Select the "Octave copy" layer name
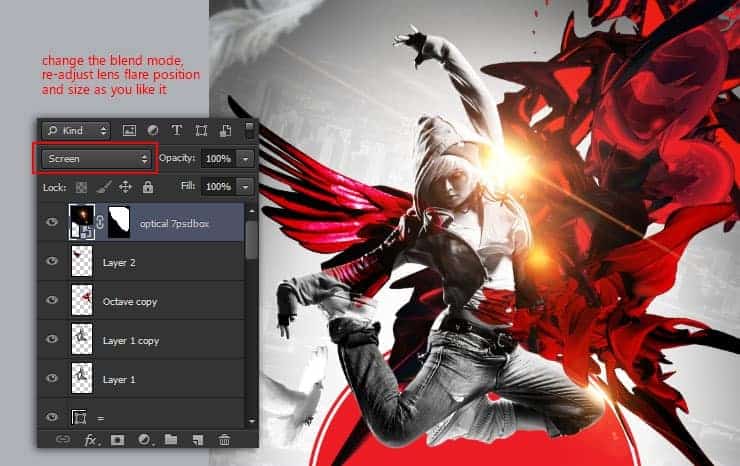 (130, 302)
